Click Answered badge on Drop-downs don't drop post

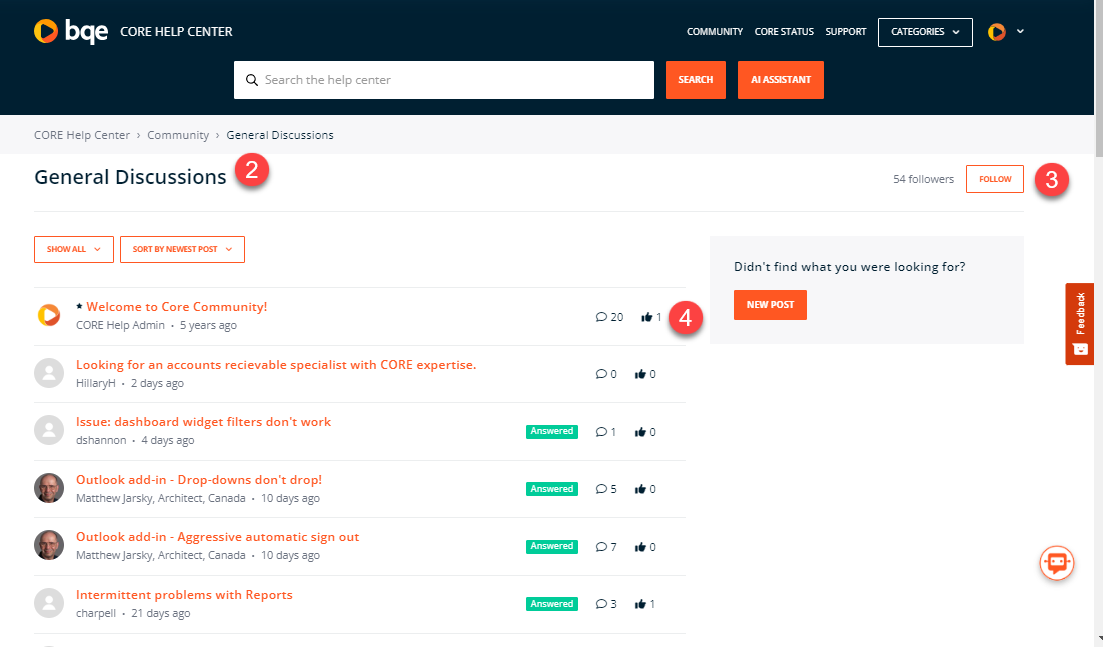pyautogui.click(x=552, y=489)
